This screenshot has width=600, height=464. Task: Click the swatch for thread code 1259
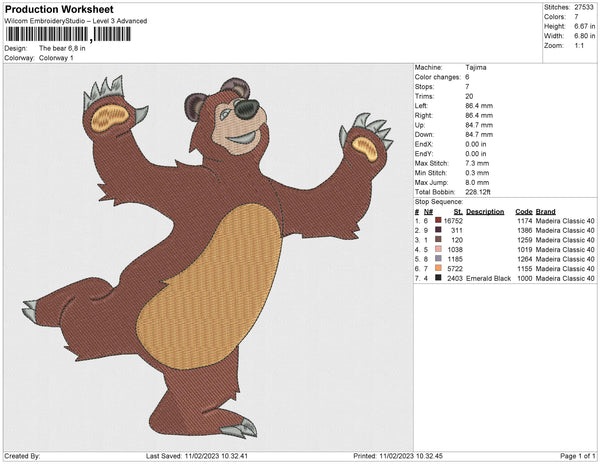pos(438,239)
